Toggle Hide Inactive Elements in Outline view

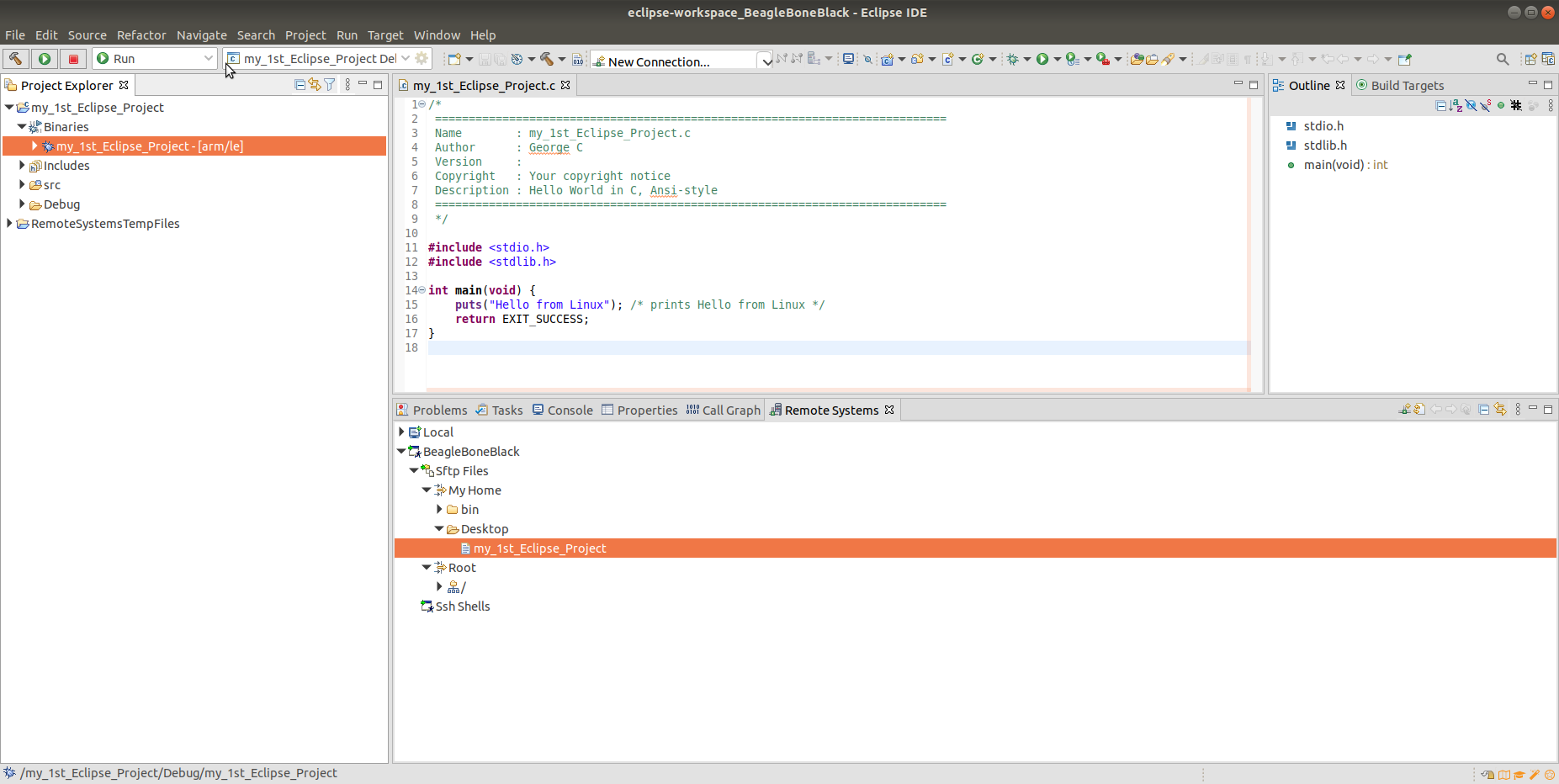coord(1516,106)
